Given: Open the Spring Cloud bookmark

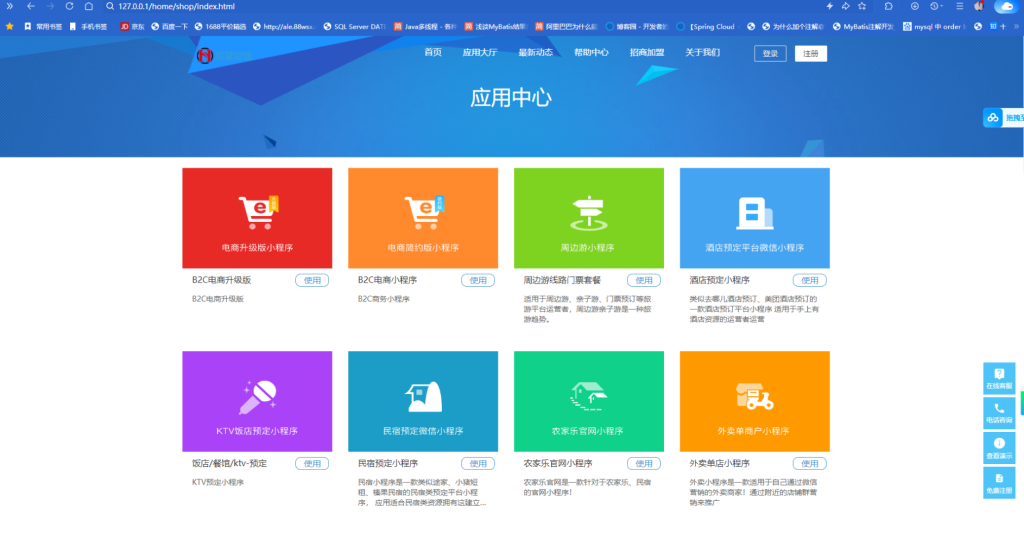Looking at the screenshot, I should [x=706, y=27].
